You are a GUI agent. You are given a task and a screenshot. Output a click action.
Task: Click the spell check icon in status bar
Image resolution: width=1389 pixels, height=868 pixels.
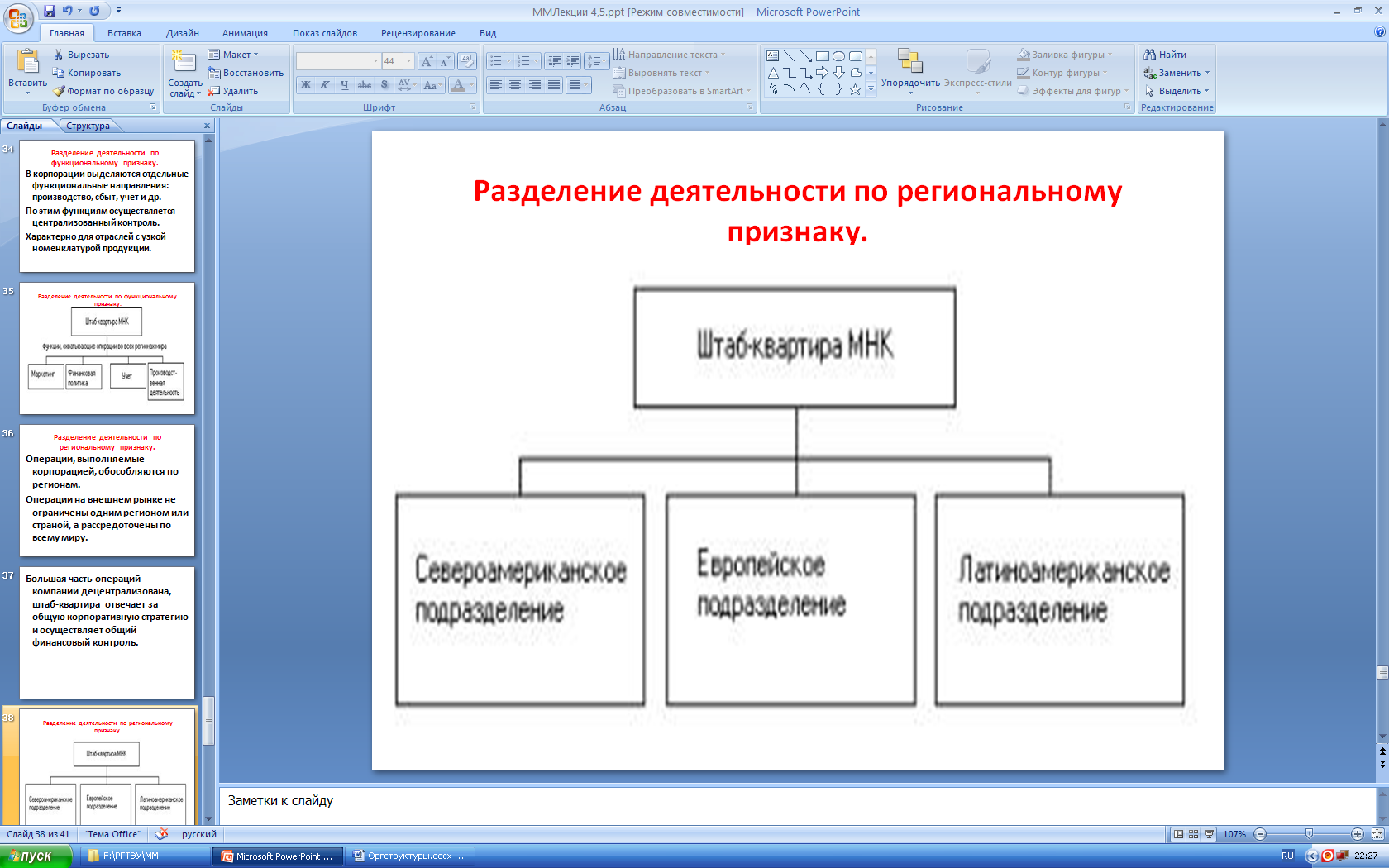162,834
